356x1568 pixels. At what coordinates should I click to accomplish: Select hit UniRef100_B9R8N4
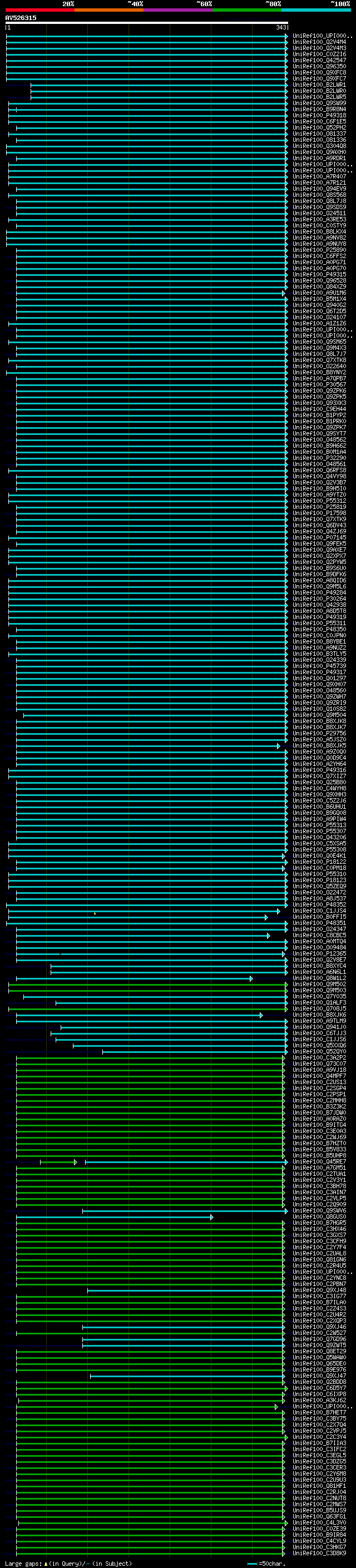319,109
